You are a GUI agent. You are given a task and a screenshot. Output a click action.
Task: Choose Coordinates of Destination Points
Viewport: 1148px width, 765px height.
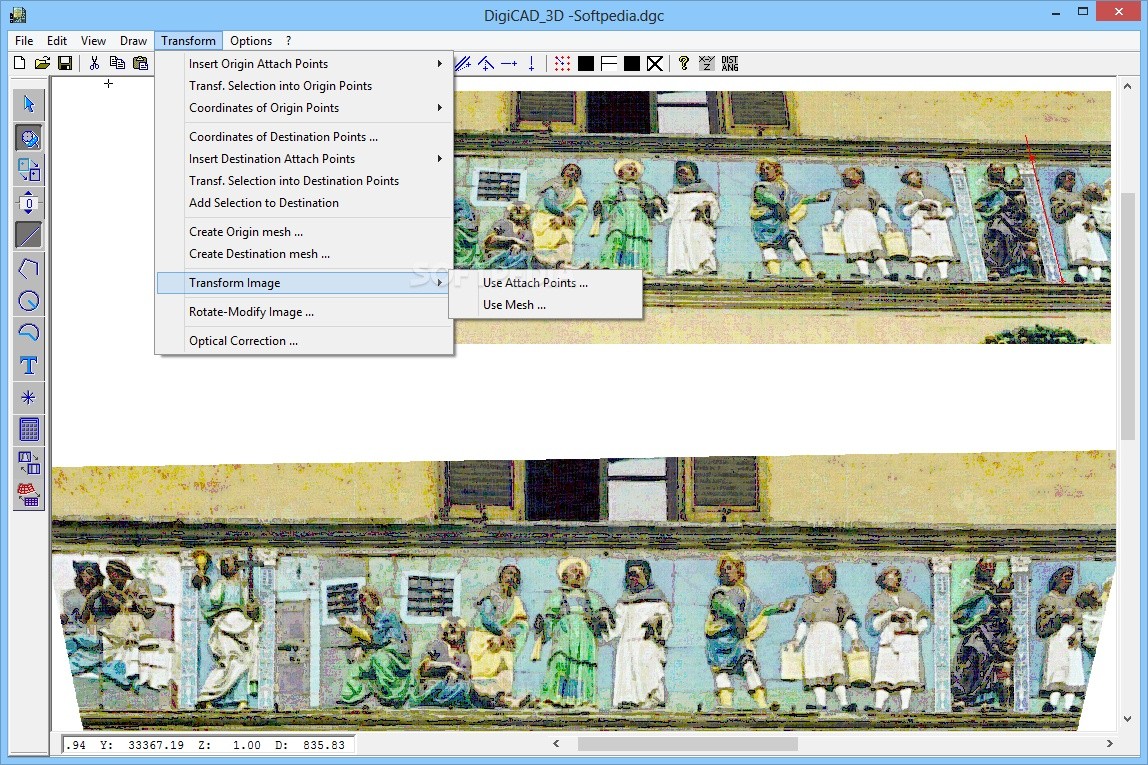coord(304,137)
